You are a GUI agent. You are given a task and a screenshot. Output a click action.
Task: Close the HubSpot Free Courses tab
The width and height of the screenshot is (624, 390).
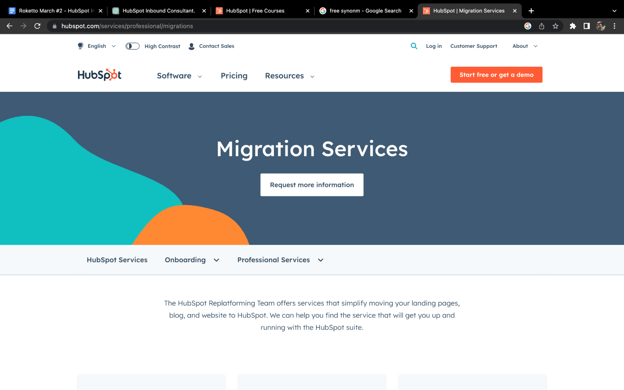[x=307, y=11]
